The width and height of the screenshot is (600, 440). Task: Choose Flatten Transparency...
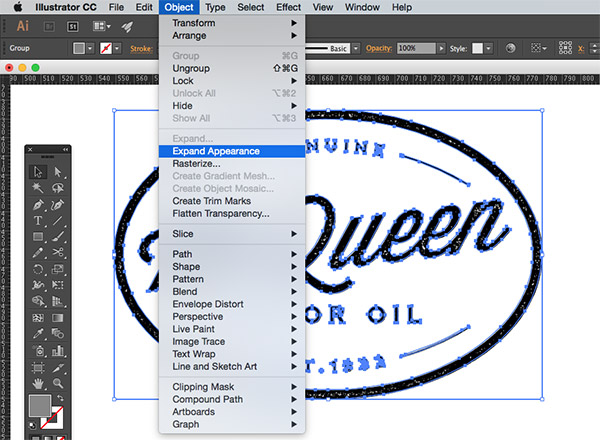click(232, 214)
